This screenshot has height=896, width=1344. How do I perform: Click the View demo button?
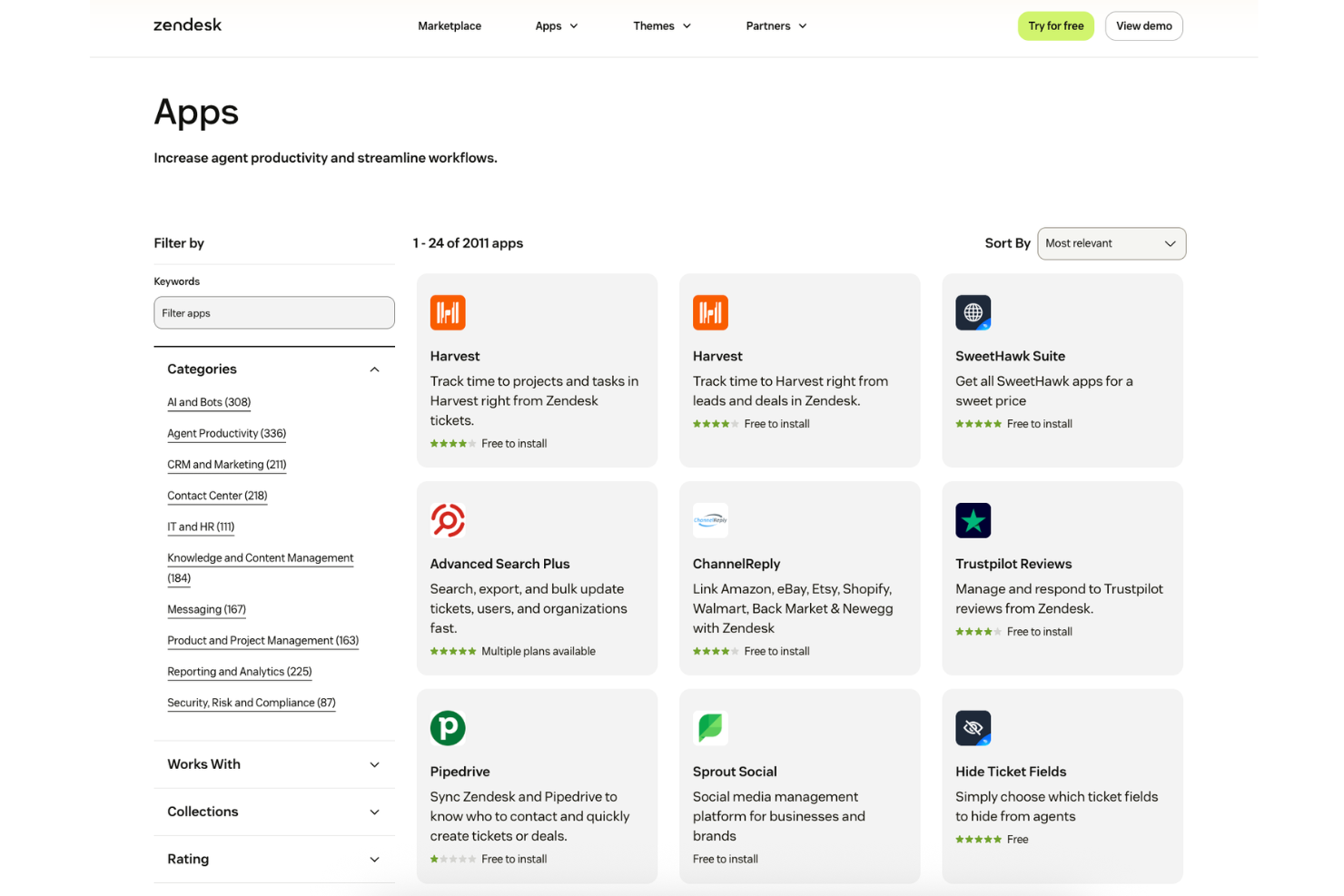click(1143, 25)
